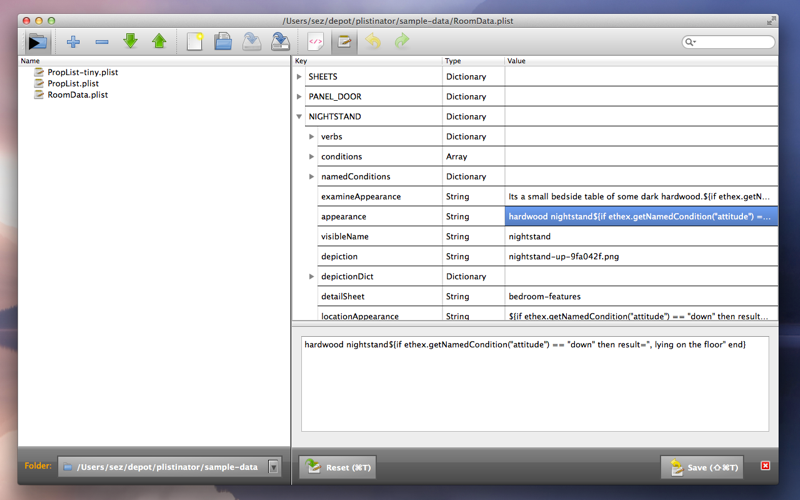Click inside the value text editor area
800x500 pixels.
click(x=535, y=384)
